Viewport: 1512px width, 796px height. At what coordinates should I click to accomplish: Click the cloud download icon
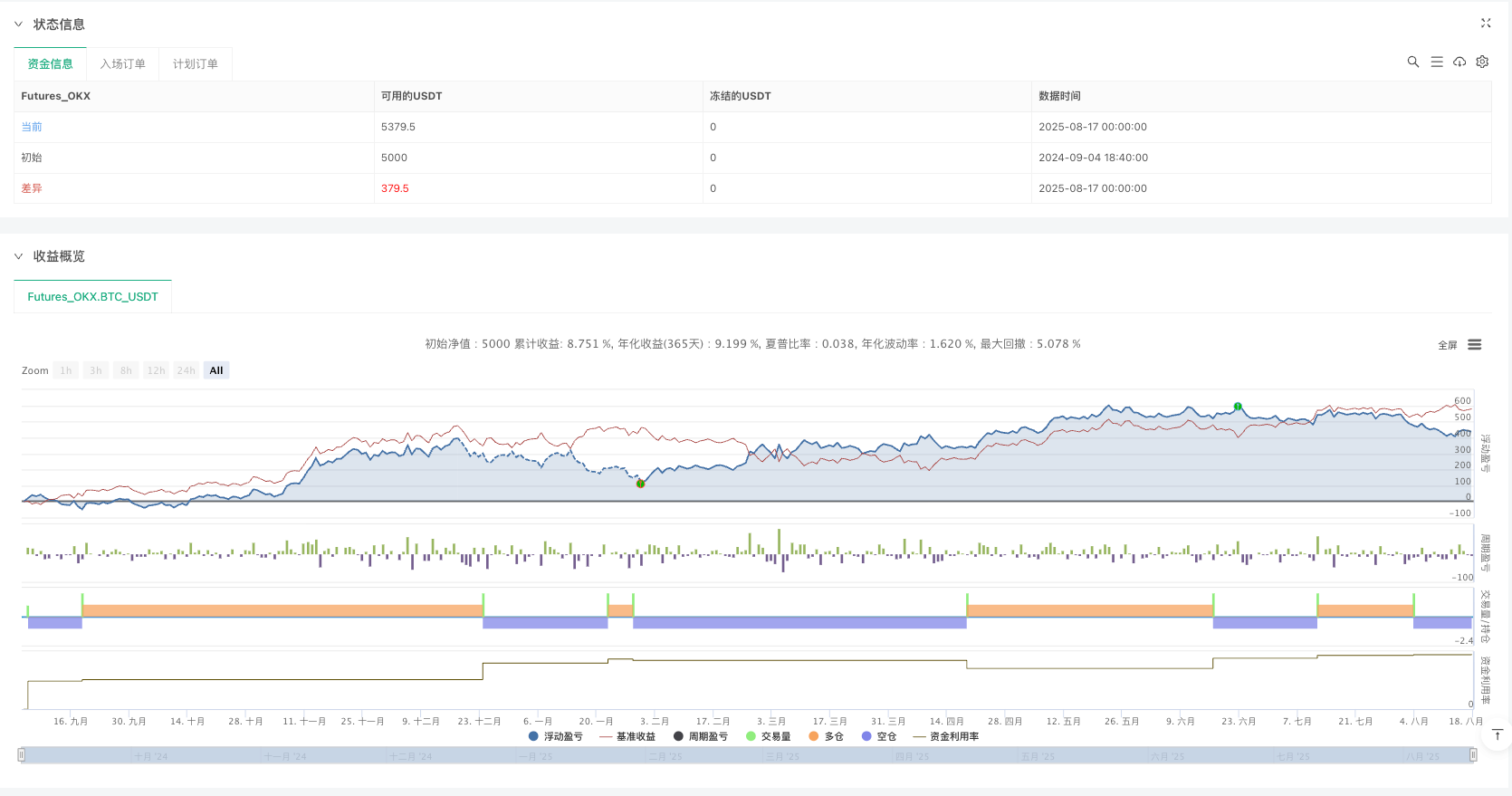pyautogui.click(x=1459, y=62)
